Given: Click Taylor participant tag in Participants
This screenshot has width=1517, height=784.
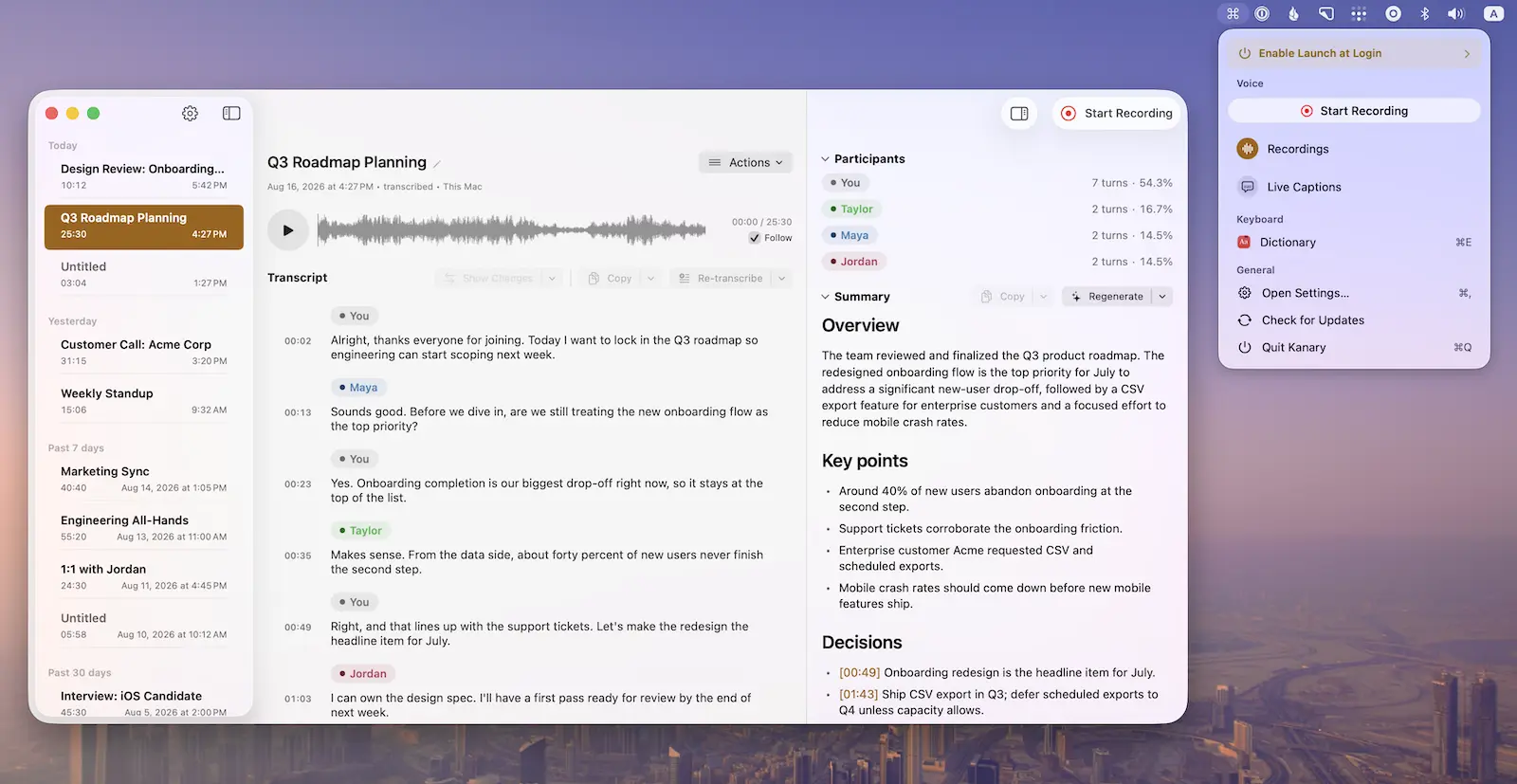Looking at the screenshot, I should (x=851, y=210).
